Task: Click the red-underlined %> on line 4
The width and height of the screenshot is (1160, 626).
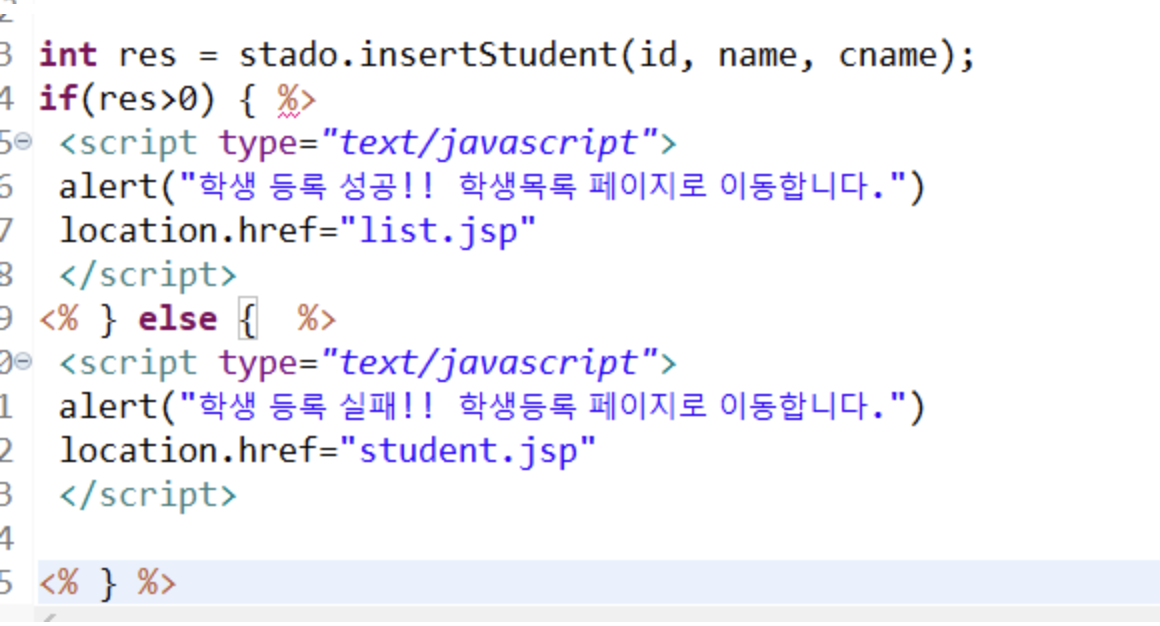Action: click(x=293, y=97)
